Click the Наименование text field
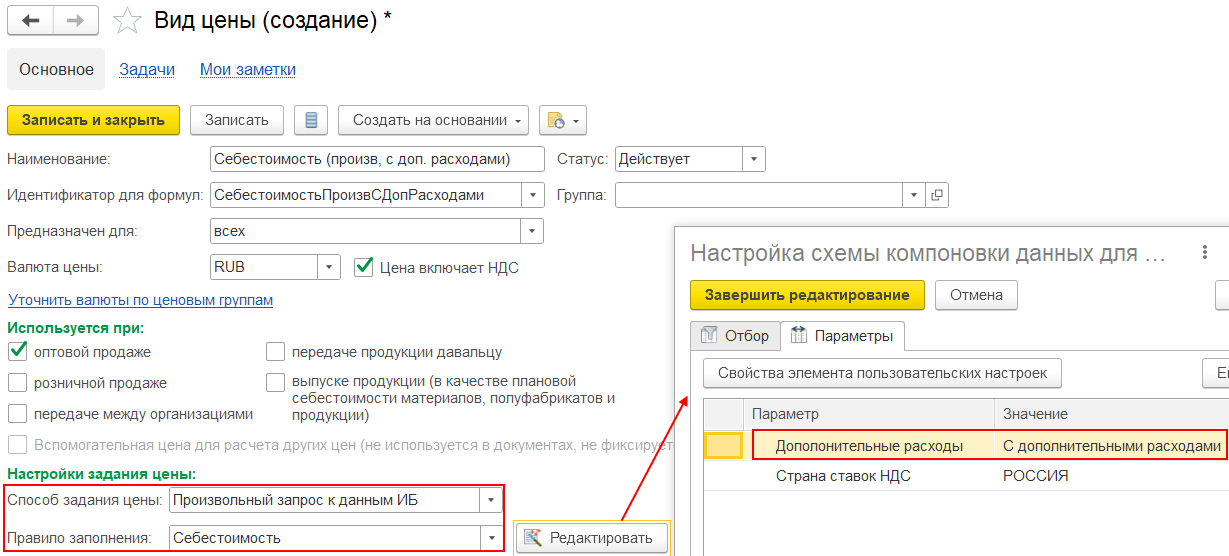This screenshot has width=1229, height=556. tap(377, 159)
